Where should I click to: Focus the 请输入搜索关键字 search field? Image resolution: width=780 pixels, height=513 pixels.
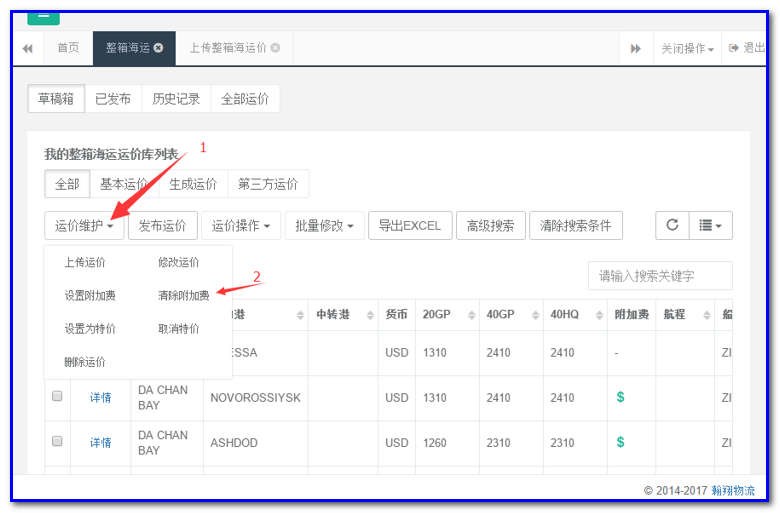point(660,275)
